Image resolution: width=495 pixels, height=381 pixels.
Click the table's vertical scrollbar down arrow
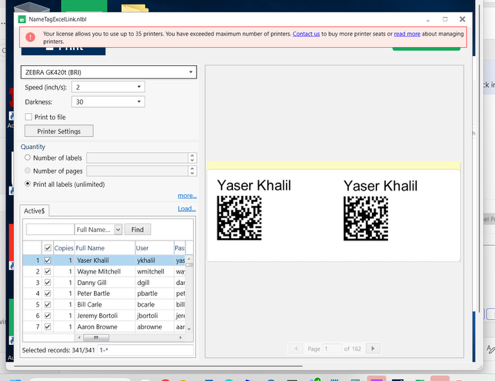point(189,329)
